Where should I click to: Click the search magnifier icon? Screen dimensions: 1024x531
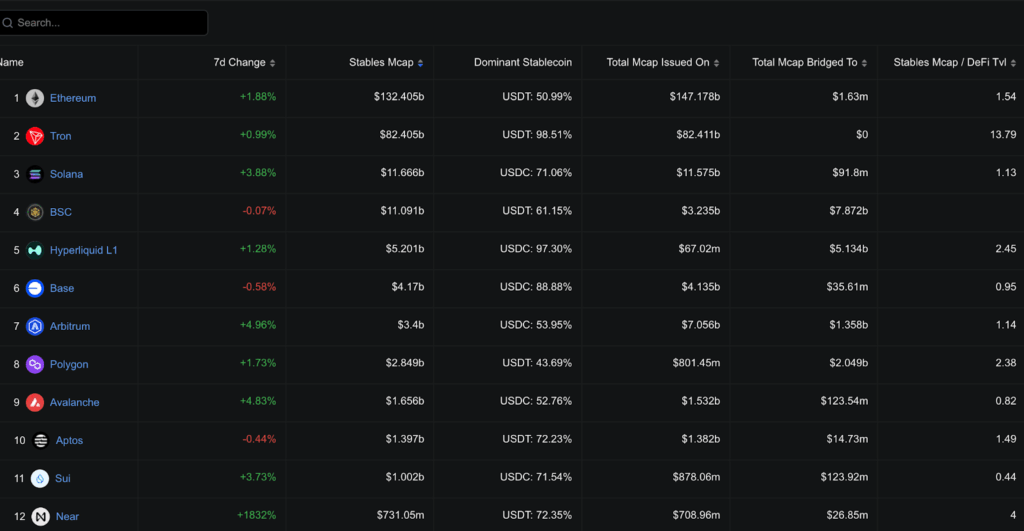point(8,23)
